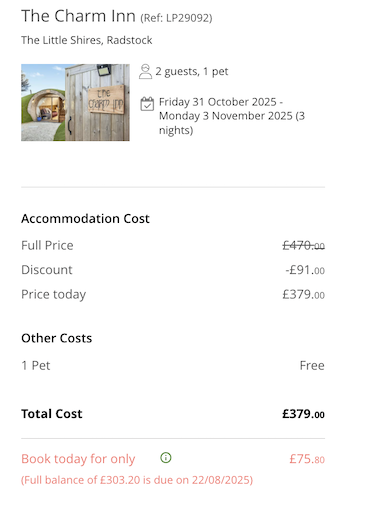Click the 1 Pet cost row label
383x506 pixels.
(x=36, y=366)
